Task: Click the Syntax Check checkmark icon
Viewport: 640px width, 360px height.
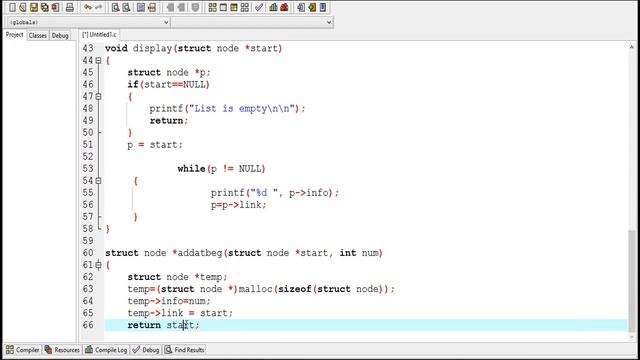Action: click(x=258, y=7)
